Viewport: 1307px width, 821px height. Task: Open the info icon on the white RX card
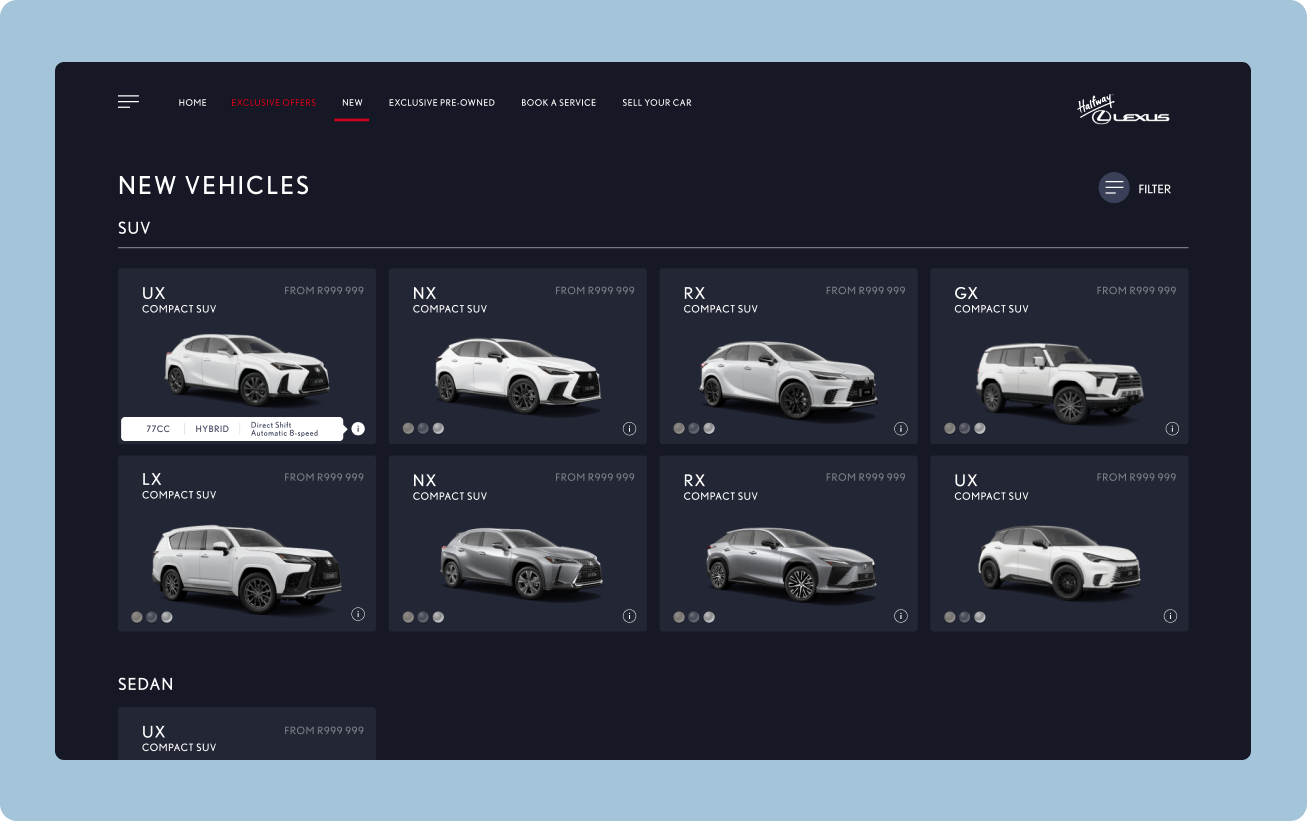pyautogui.click(x=900, y=429)
